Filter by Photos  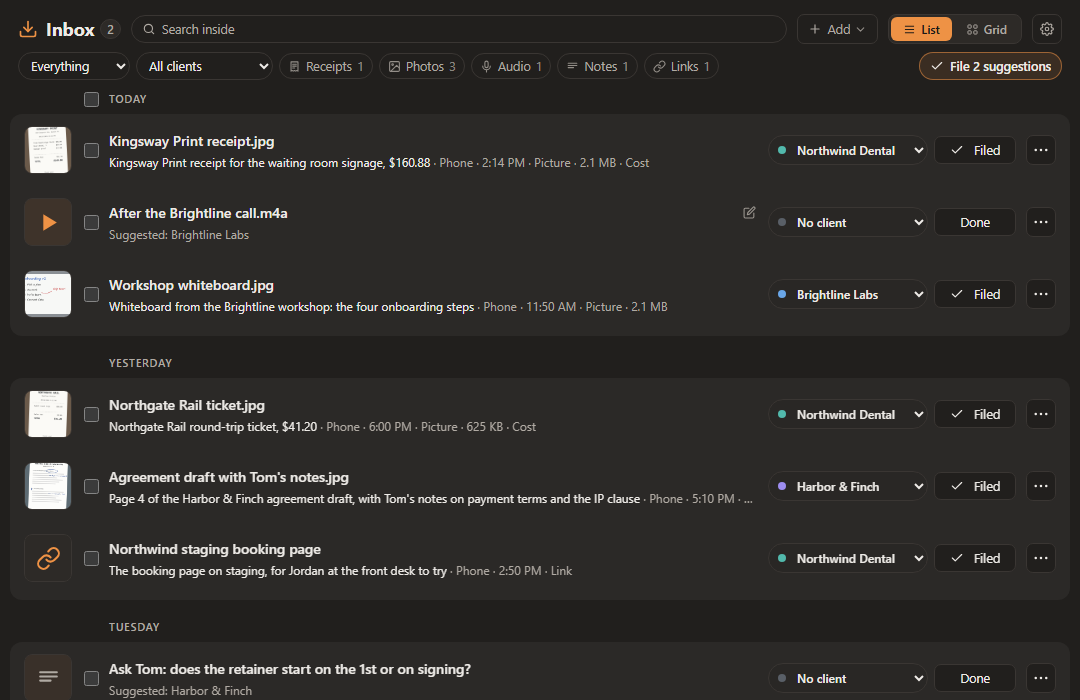click(422, 66)
